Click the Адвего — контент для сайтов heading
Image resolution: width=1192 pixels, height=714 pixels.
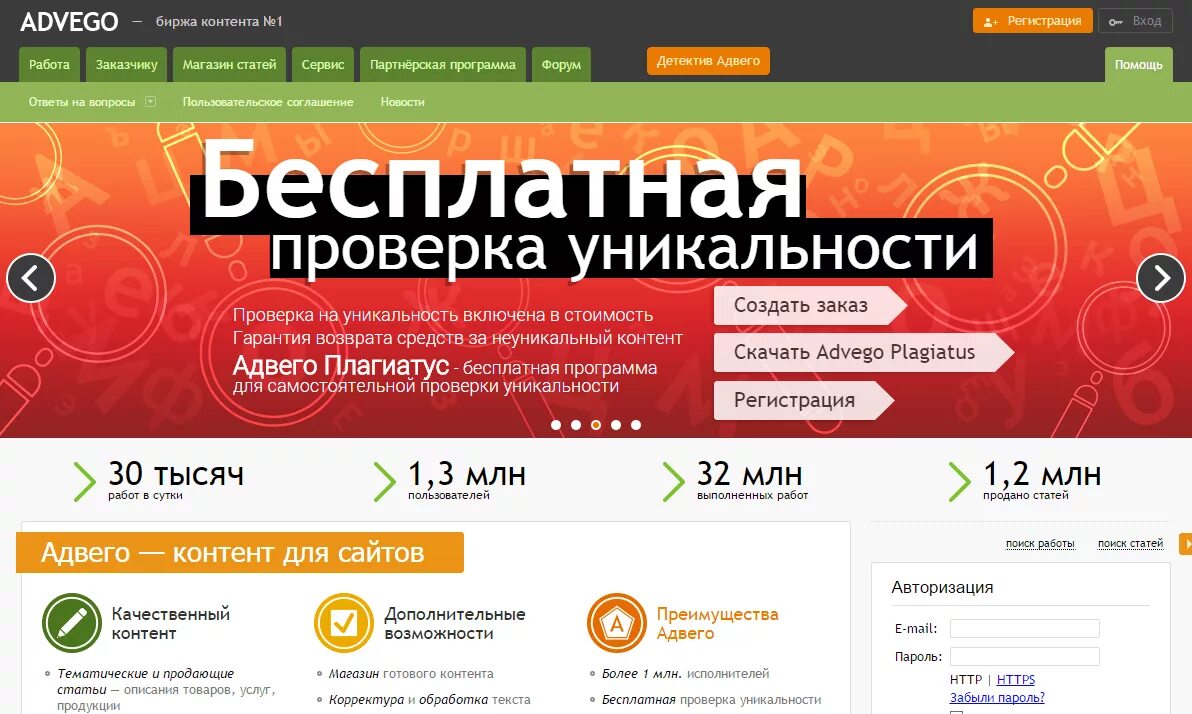[239, 553]
